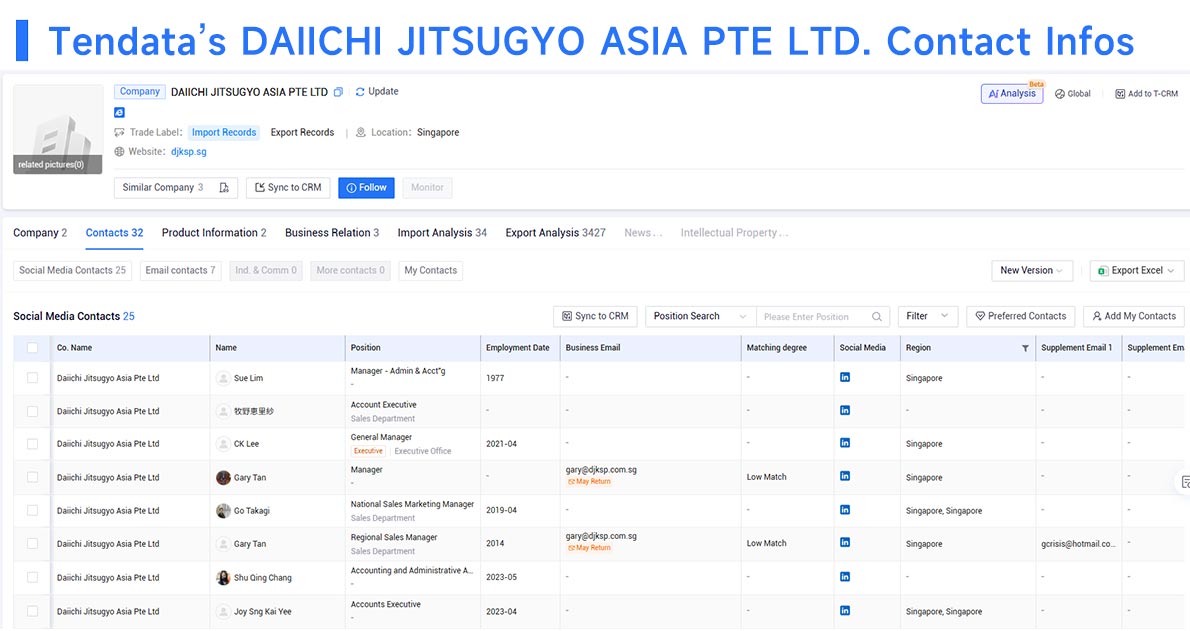
Task: Click the Update refresh icon
Action: click(x=360, y=92)
